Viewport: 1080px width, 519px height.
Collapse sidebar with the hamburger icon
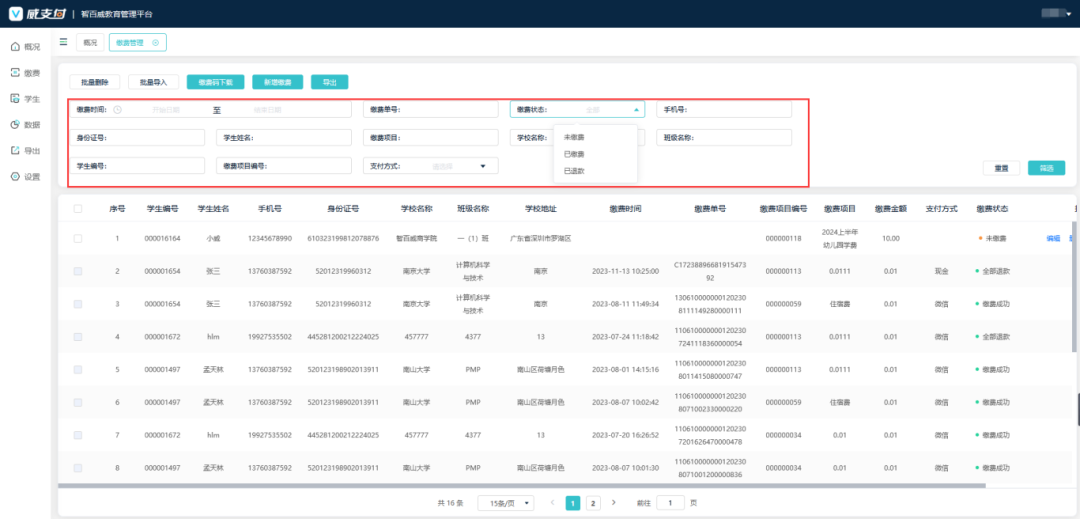pos(64,42)
